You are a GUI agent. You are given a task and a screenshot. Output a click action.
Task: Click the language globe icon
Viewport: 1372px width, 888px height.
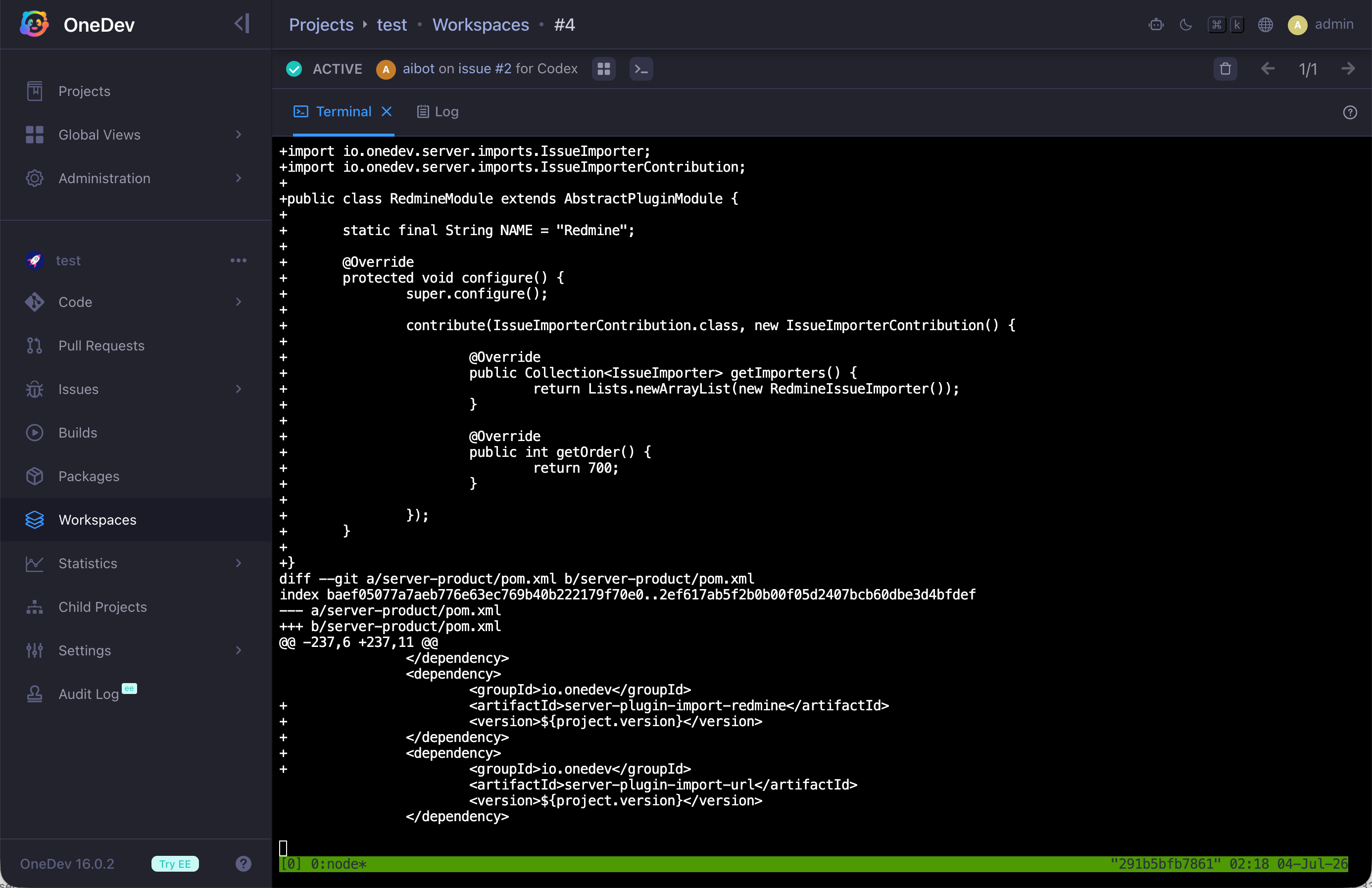pos(1266,25)
